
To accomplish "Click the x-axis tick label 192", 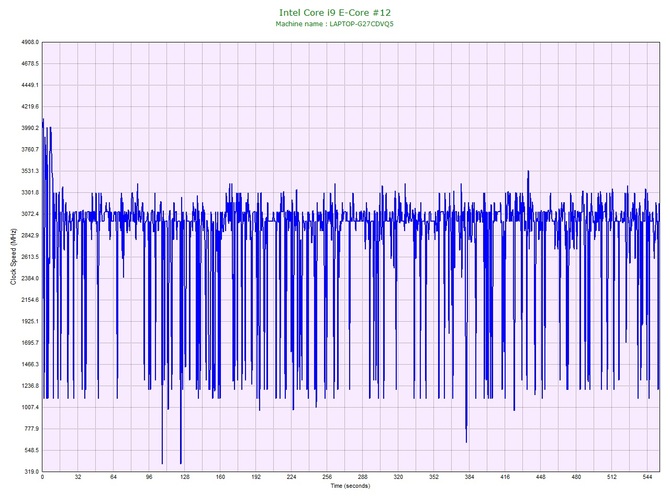I will coord(256,477).
